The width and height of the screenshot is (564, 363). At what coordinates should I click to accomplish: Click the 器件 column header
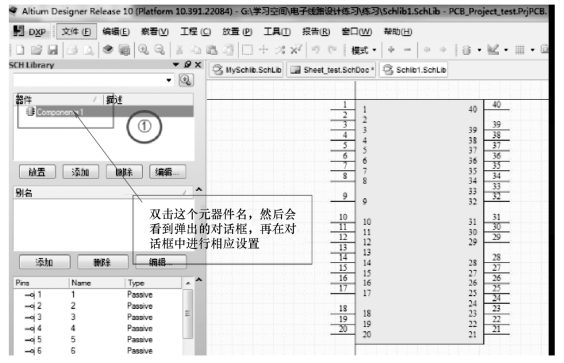[58, 100]
